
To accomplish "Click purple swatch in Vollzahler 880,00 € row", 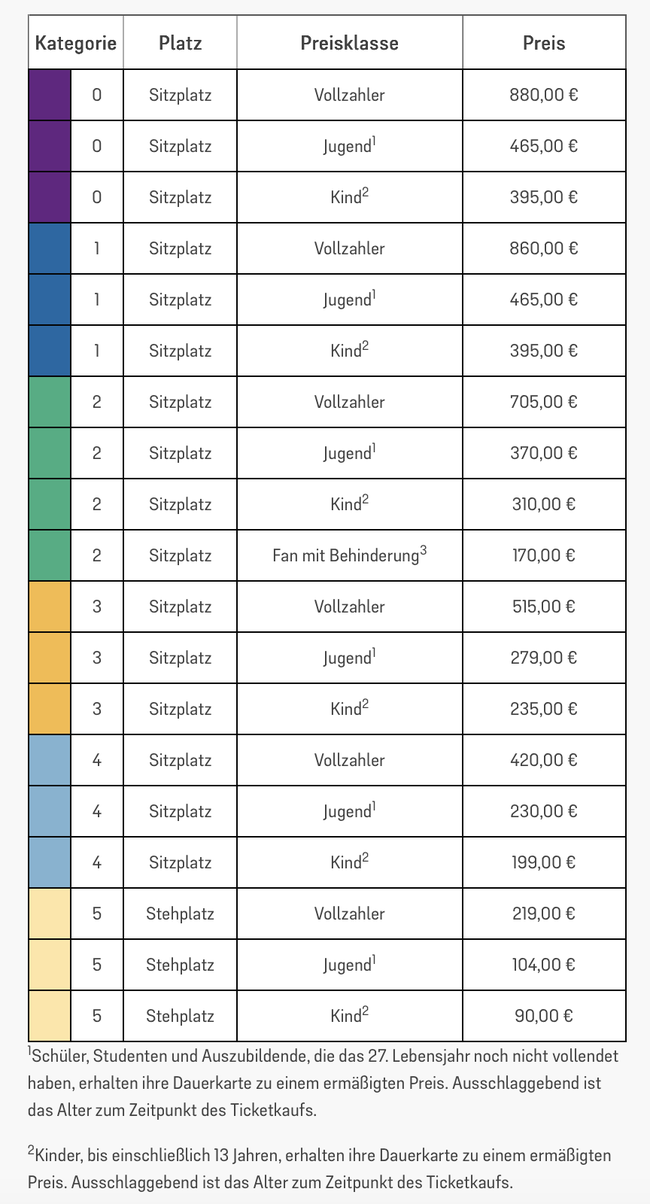I will [x=50, y=96].
